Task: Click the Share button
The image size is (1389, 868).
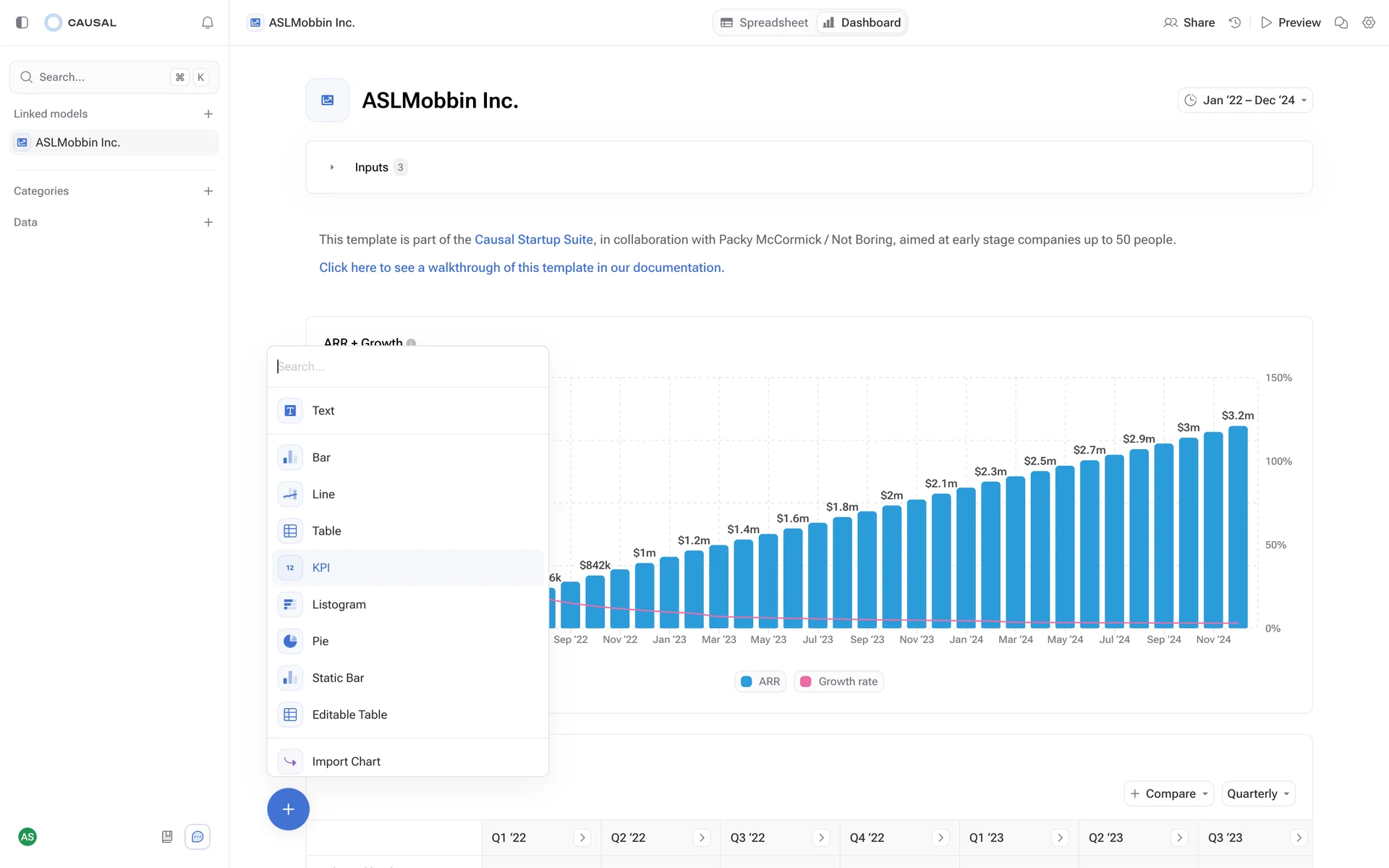Action: coord(1189,22)
